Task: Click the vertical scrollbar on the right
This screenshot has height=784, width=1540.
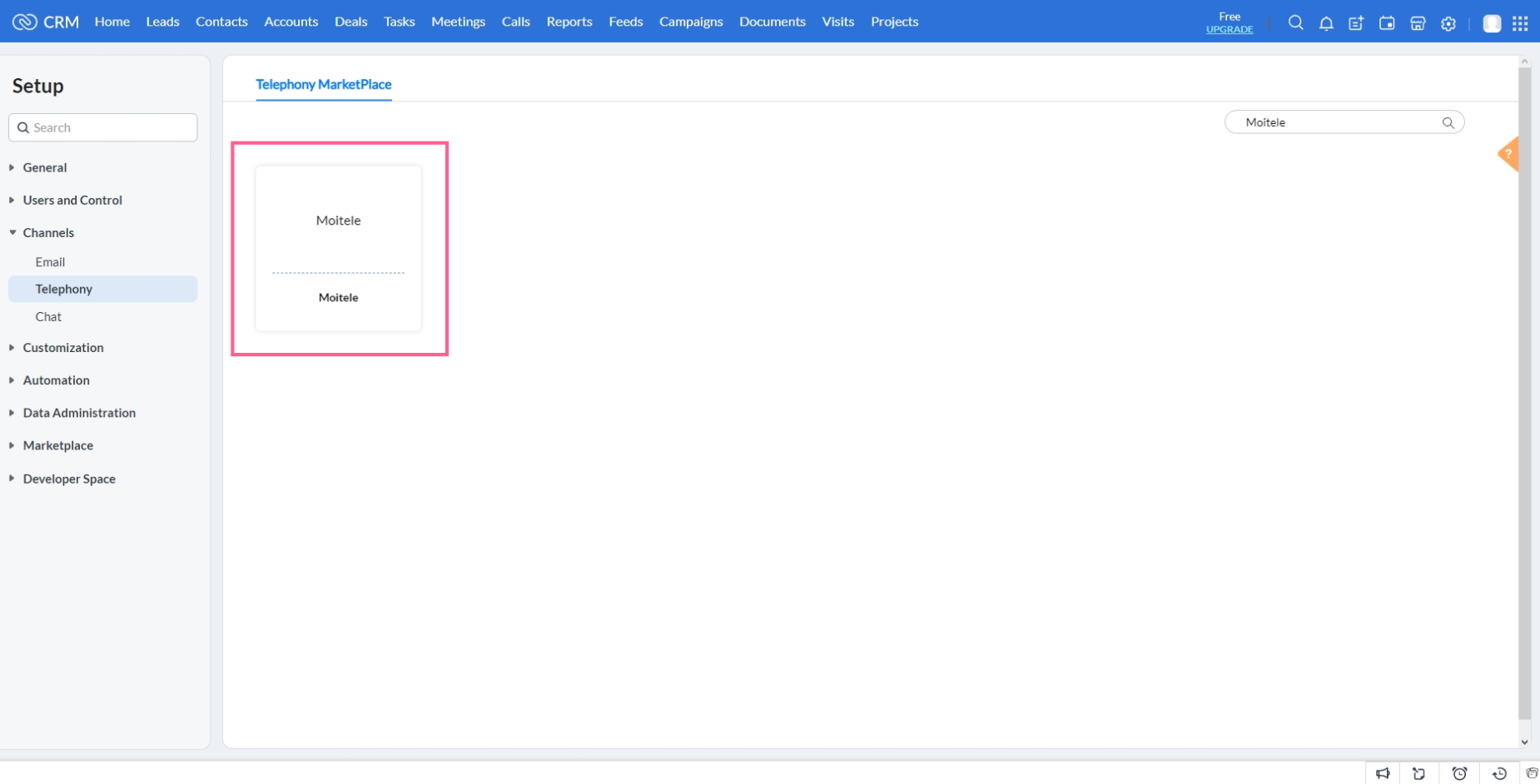Action: (x=1525, y=393)
